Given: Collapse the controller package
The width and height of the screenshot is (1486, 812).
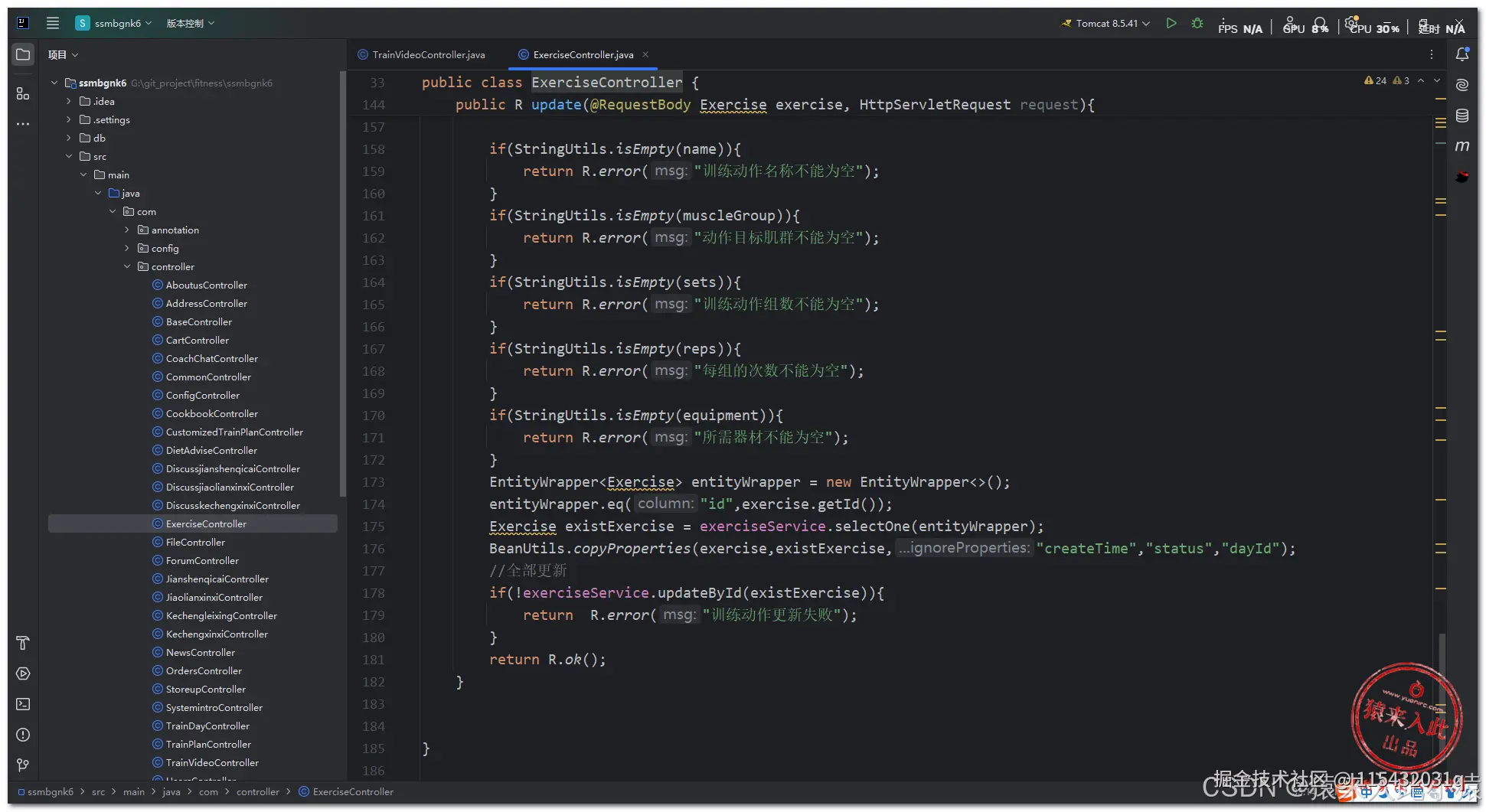Looking at the screenshot, I should point(127,266).
